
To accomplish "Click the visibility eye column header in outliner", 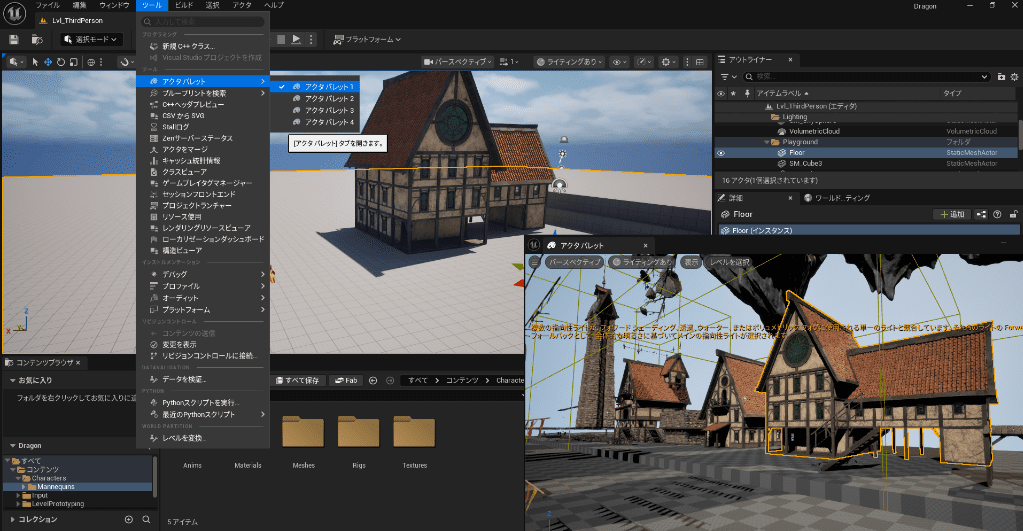I will [721, 93].
